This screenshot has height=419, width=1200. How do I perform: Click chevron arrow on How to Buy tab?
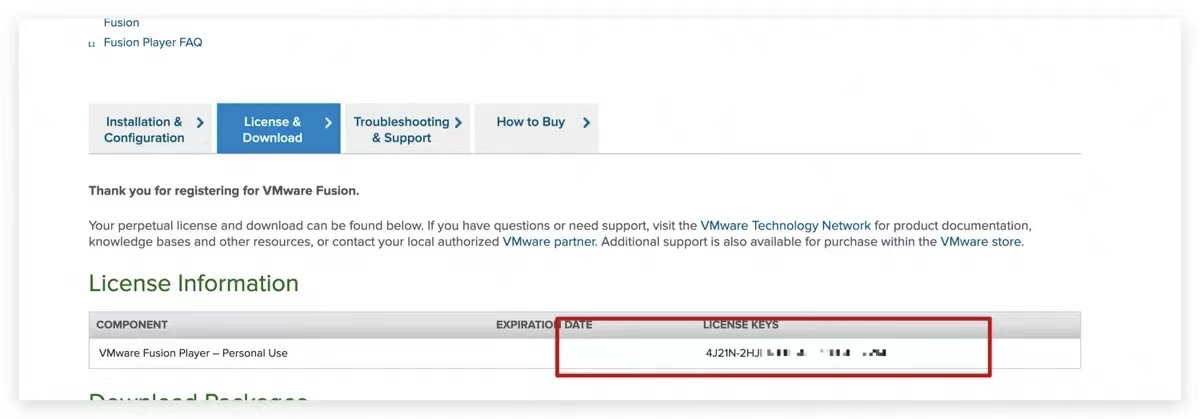[x=586, y=122]
